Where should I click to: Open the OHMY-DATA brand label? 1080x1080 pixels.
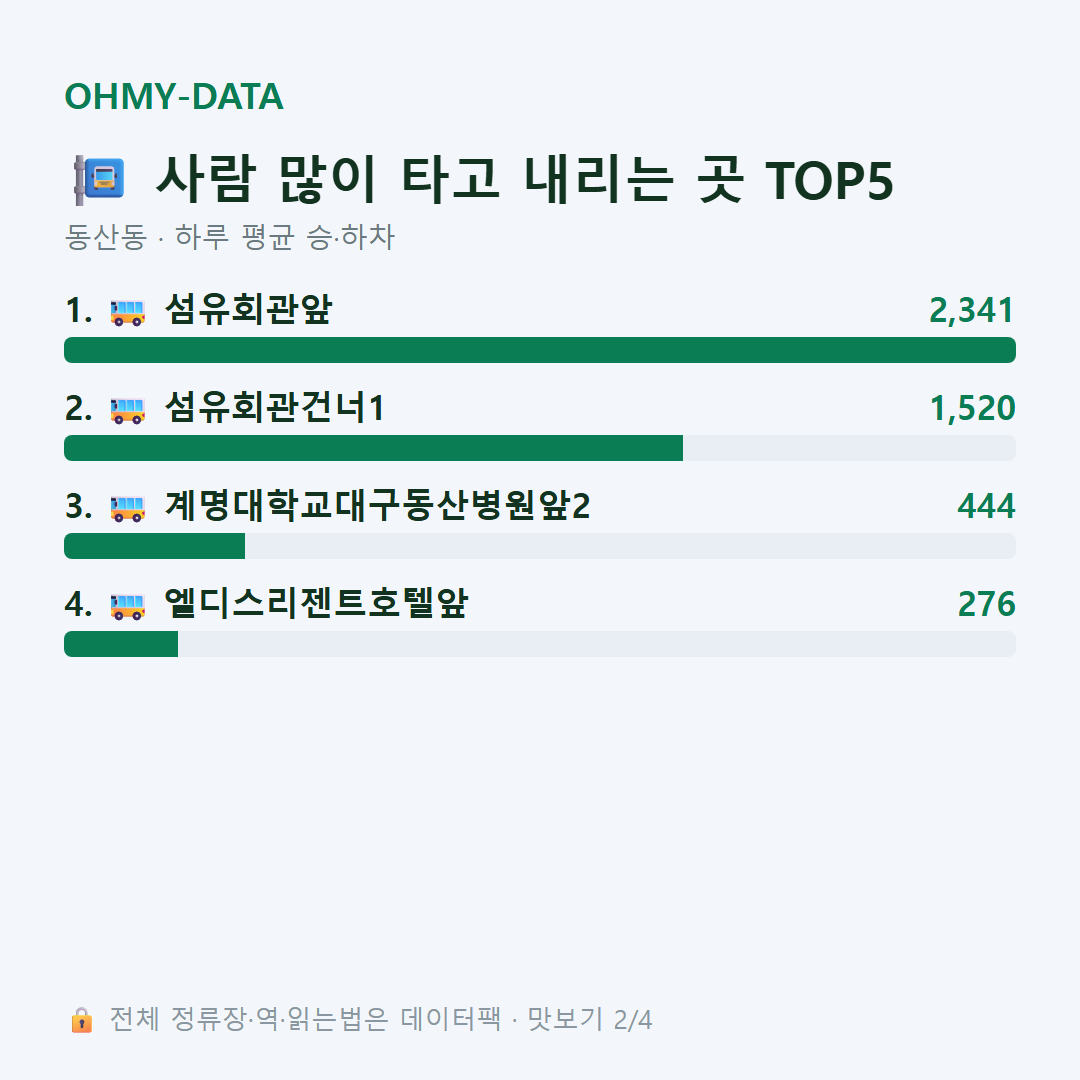click(174, 96)
